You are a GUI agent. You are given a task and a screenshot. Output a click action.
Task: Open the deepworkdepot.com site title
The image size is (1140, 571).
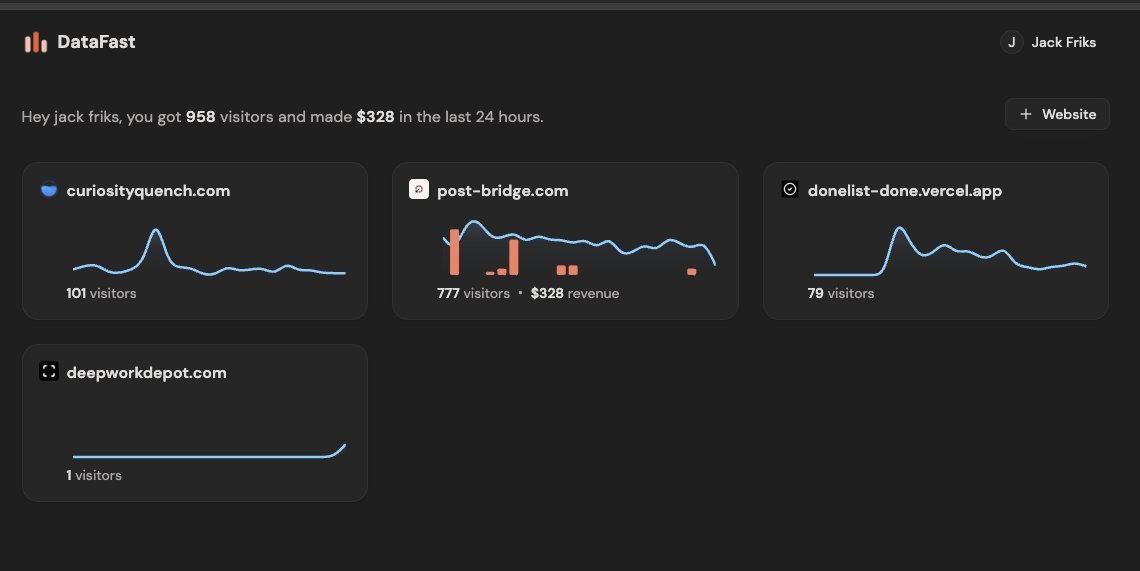pos(146,373)
